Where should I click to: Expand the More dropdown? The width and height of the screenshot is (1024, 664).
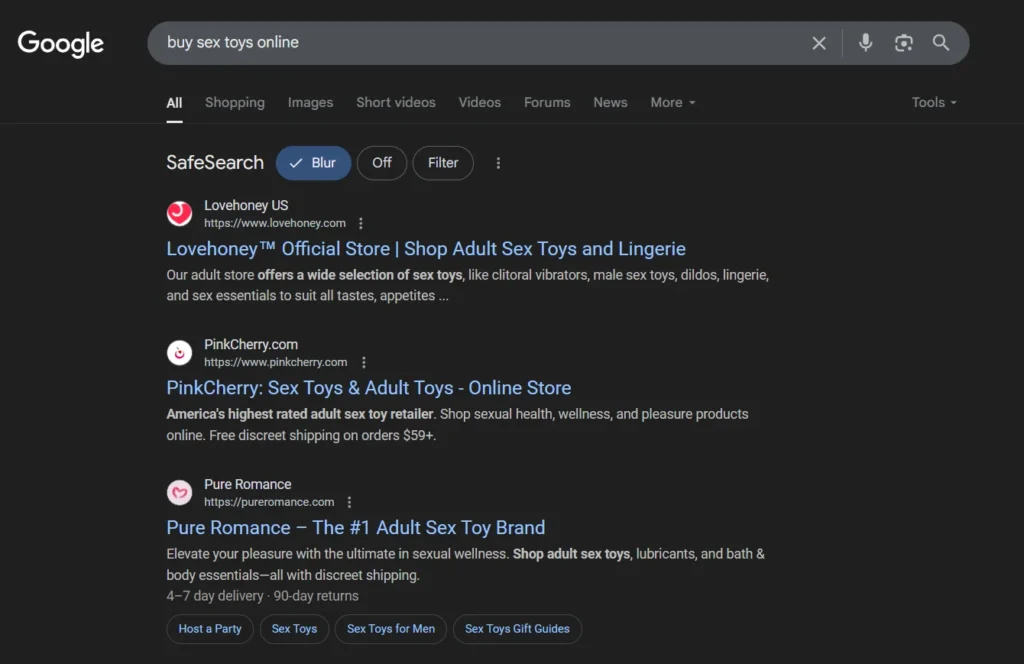pyautogui.click(x=673, y=103)
